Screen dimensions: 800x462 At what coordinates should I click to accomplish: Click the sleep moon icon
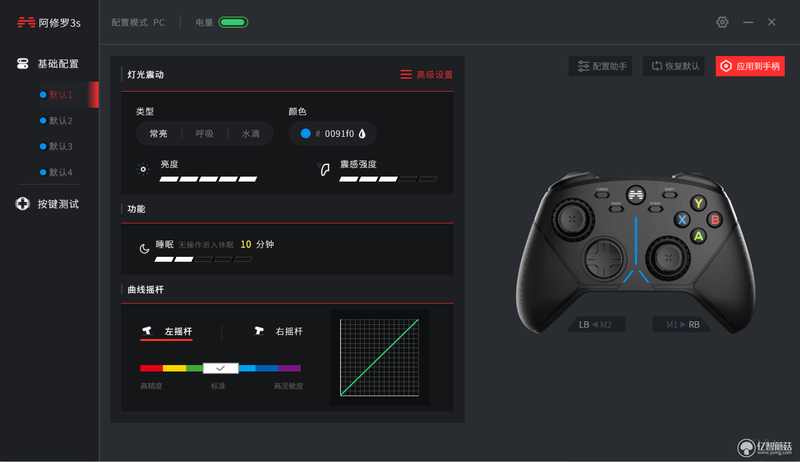click(144, 249)
